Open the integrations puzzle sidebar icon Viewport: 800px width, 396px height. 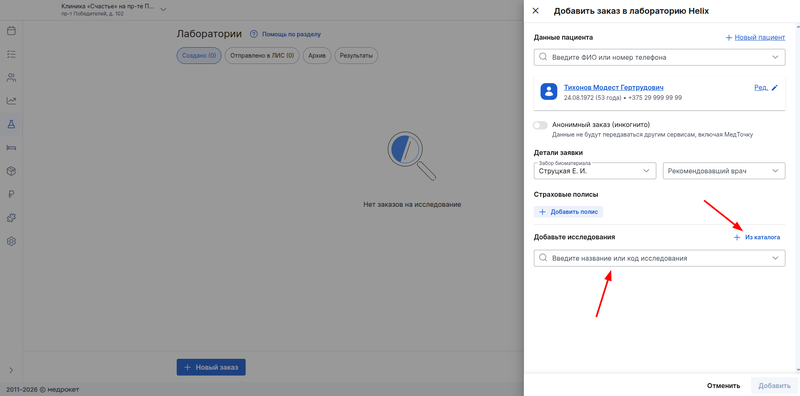(11, 218)
